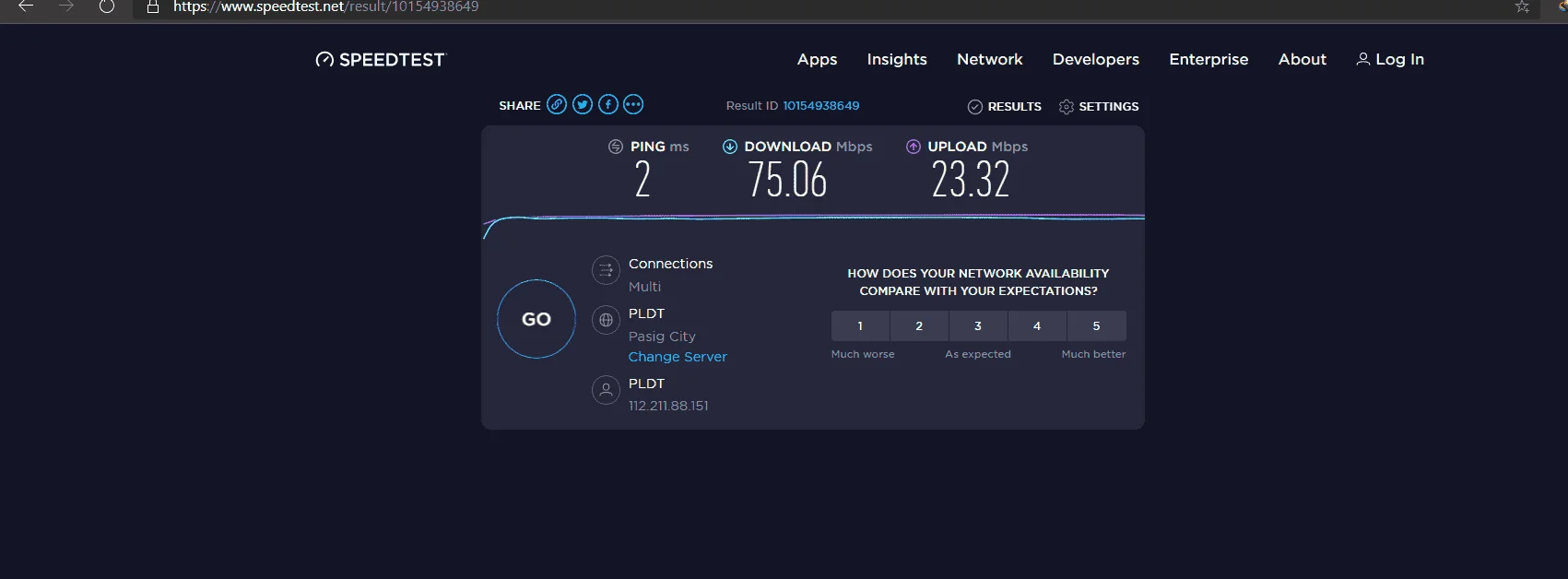
Task: Copy the result link via share link icon
Action: [557, 104]
